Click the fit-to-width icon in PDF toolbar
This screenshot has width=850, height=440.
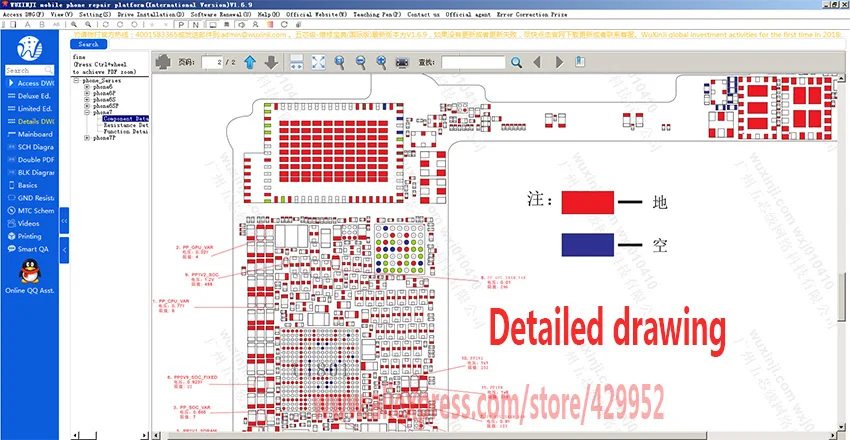(297, 62)
